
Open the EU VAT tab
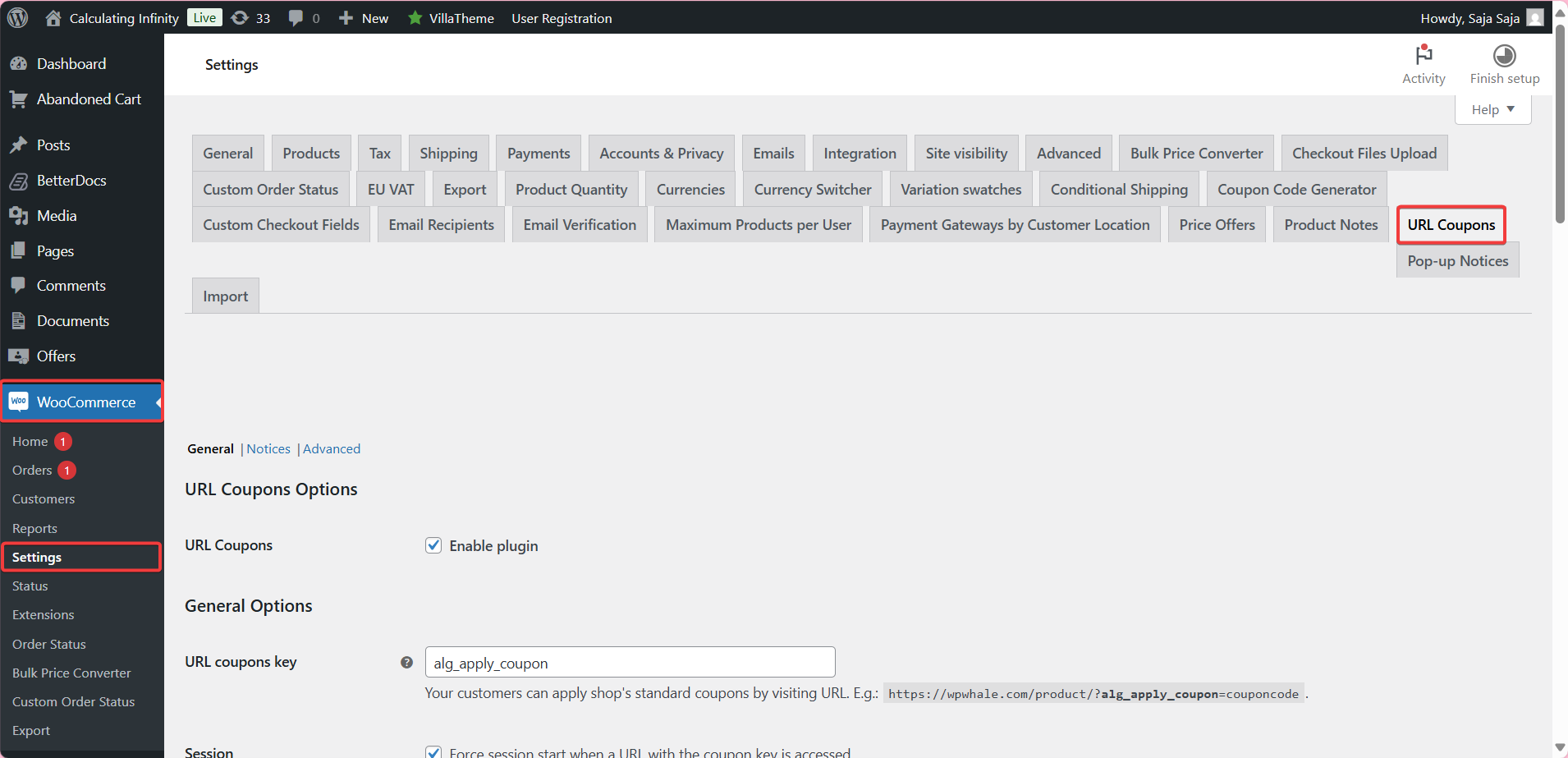(x=391, y=189)
